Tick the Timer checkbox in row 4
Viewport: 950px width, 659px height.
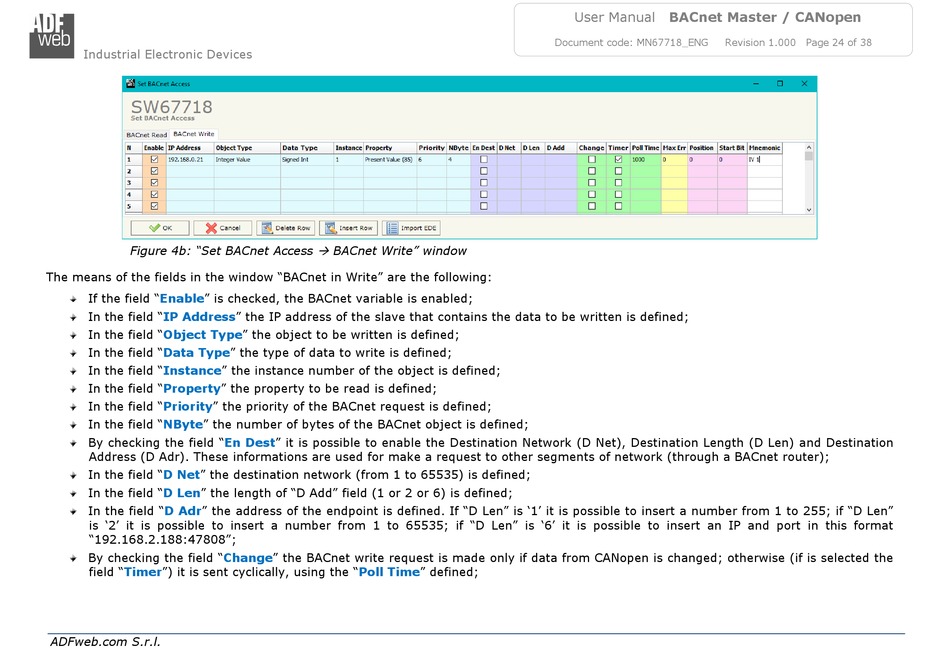[618, 194]
